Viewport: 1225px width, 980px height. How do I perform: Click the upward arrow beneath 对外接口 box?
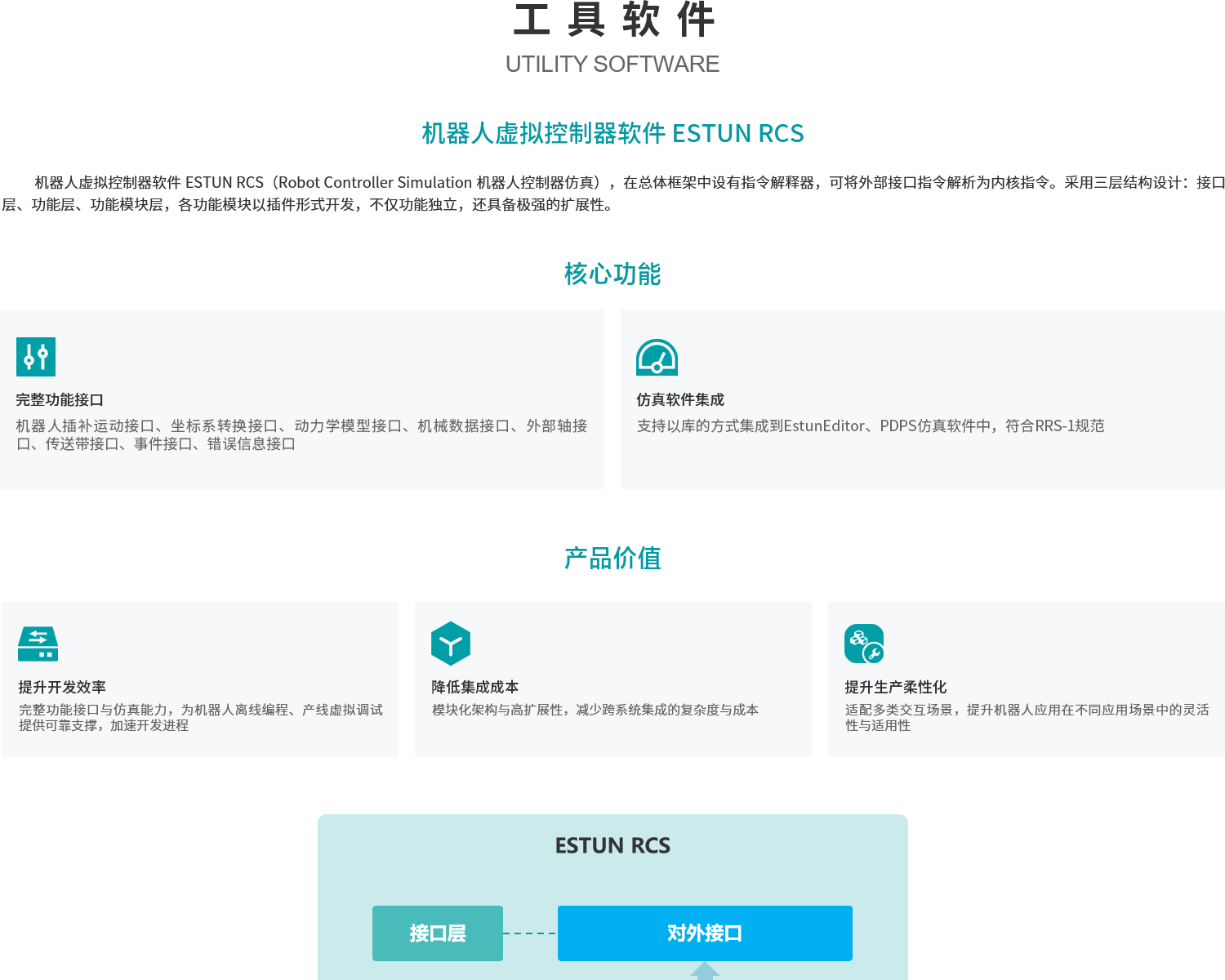click(x=705, y=971)
